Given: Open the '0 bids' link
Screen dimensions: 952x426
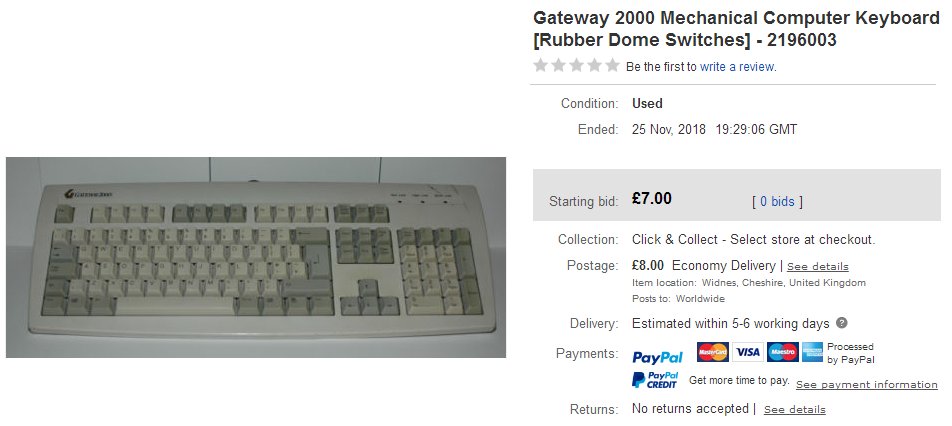Looking at the screenshot, I should 777,201.
